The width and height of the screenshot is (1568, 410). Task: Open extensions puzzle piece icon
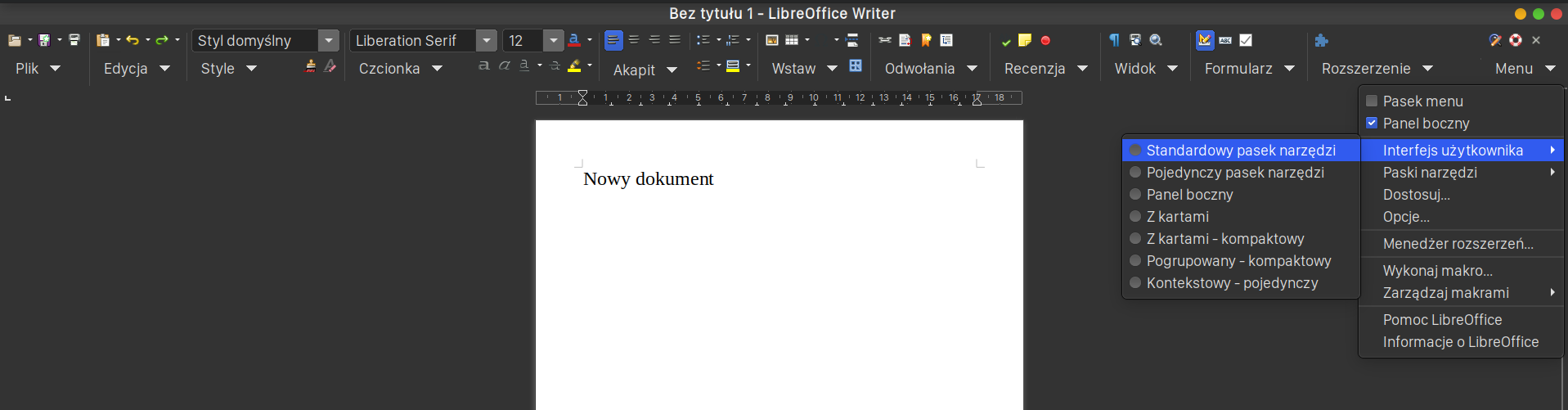(x=1322, y=40)
